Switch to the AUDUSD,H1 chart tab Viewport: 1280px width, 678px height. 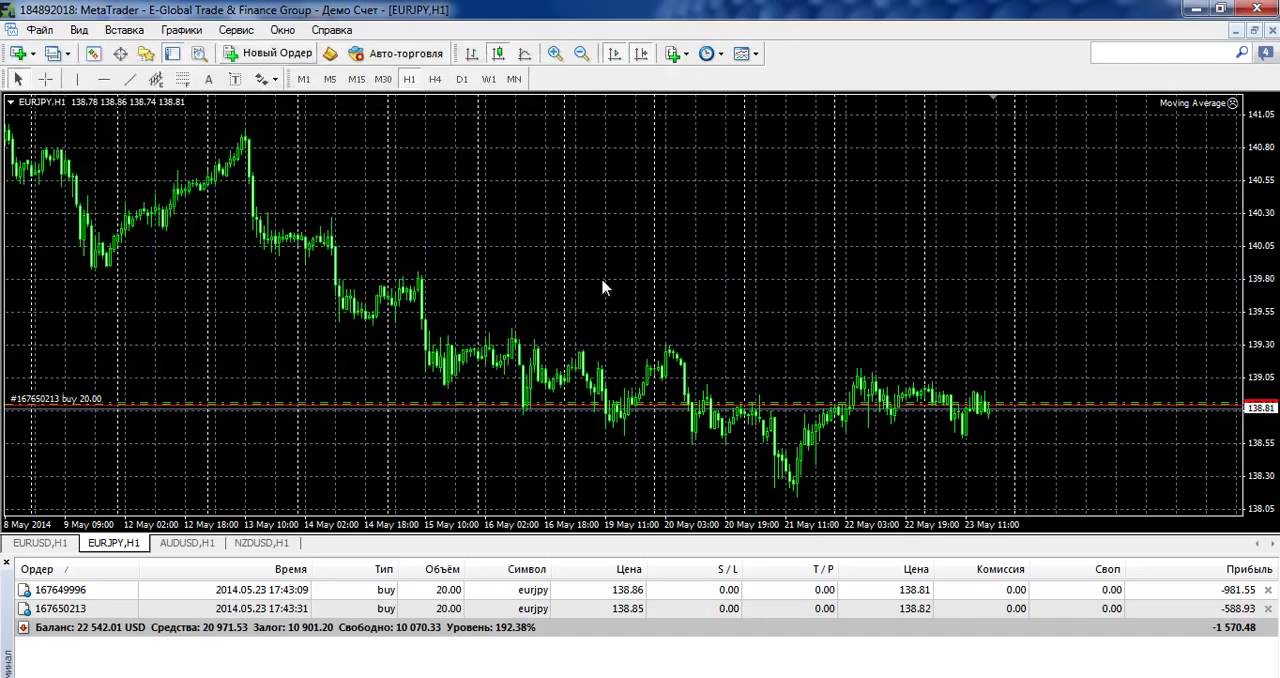(x=187, y=543)
